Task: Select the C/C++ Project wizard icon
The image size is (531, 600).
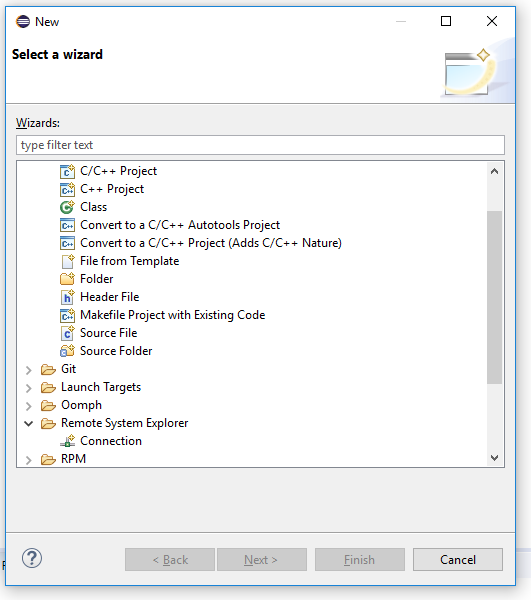Action: click(x=67, y=171)
